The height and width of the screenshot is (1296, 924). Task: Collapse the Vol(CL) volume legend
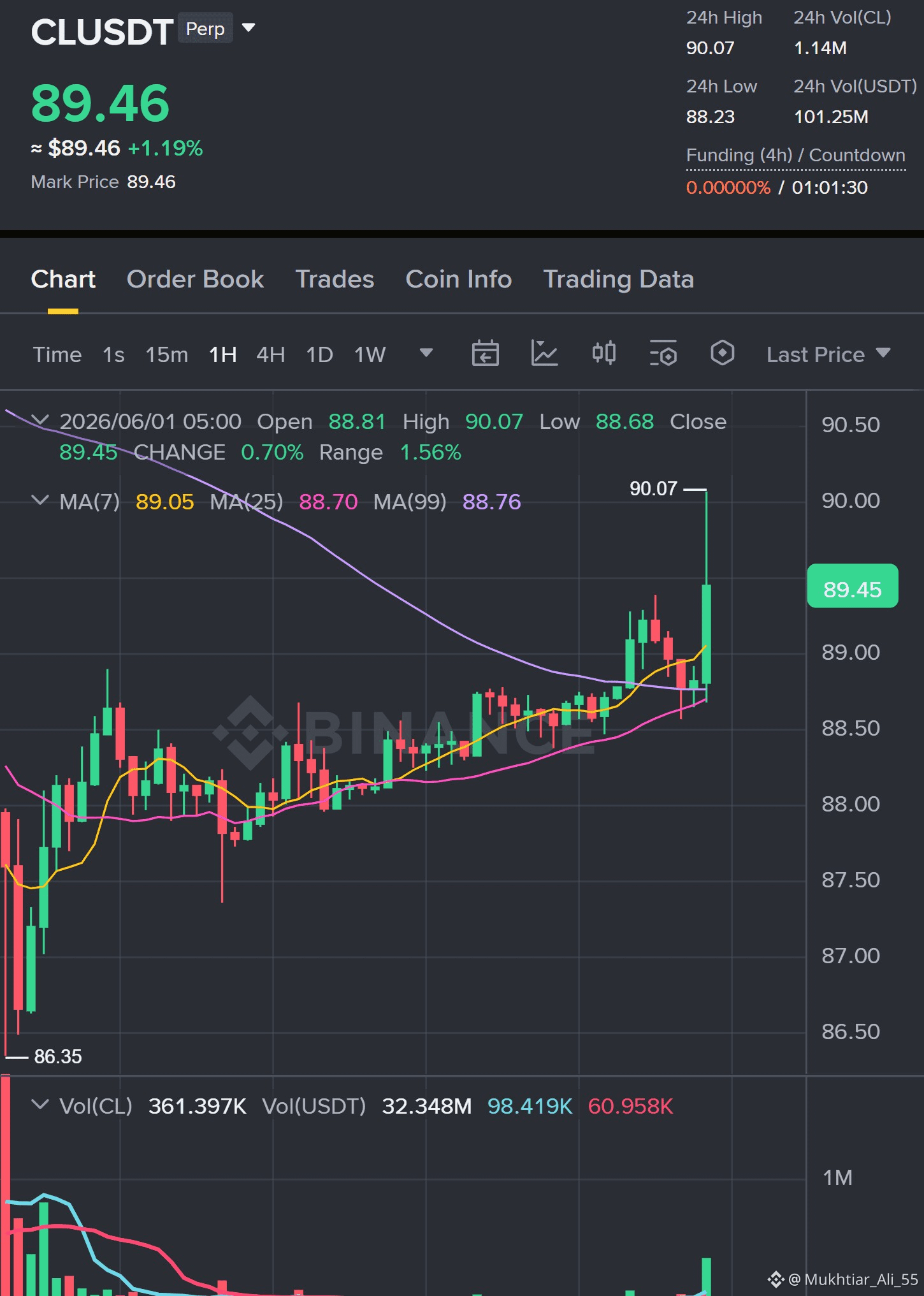coord(40,1105)
